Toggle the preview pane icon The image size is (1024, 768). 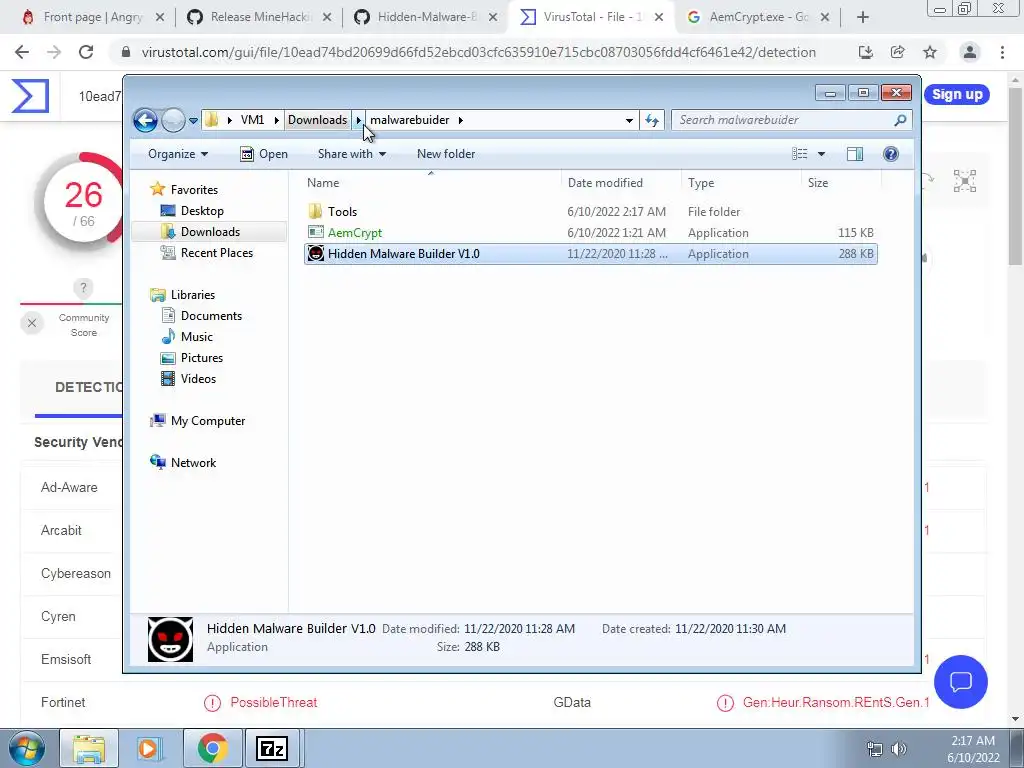(x=855, y=154)
